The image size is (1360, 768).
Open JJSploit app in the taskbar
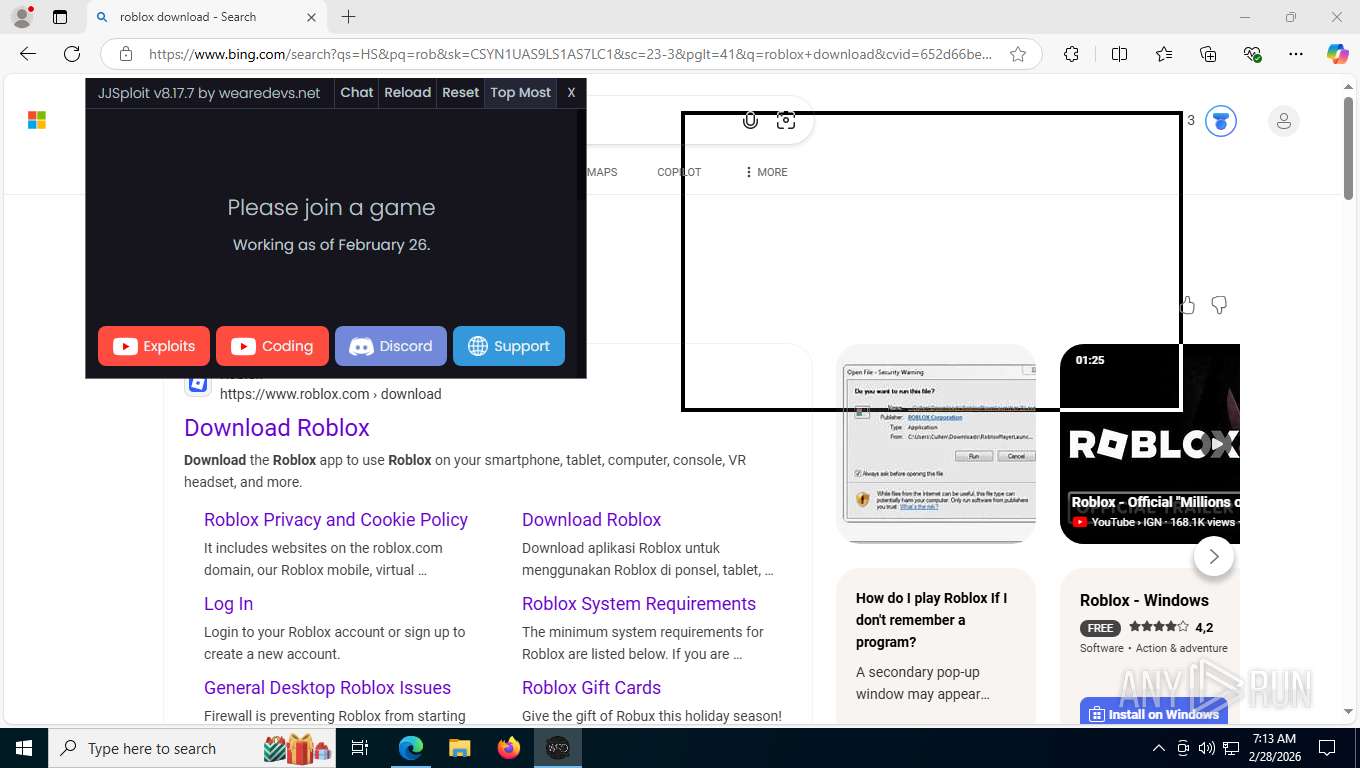558,748
